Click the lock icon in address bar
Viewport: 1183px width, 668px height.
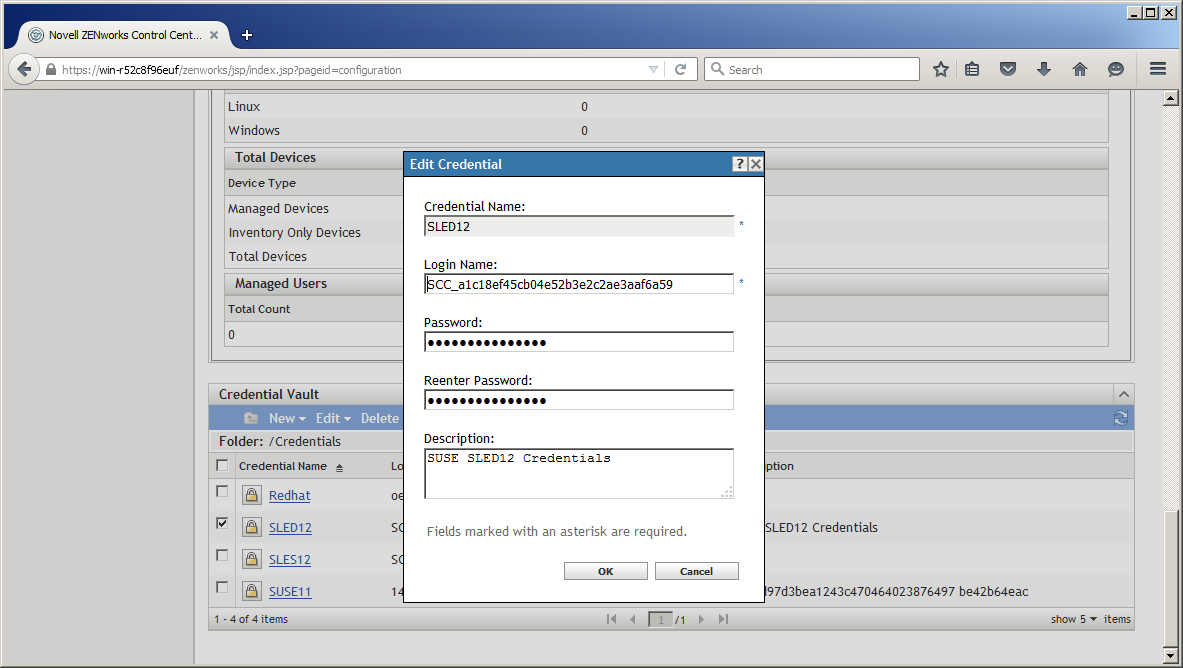(x=51, y=69)
